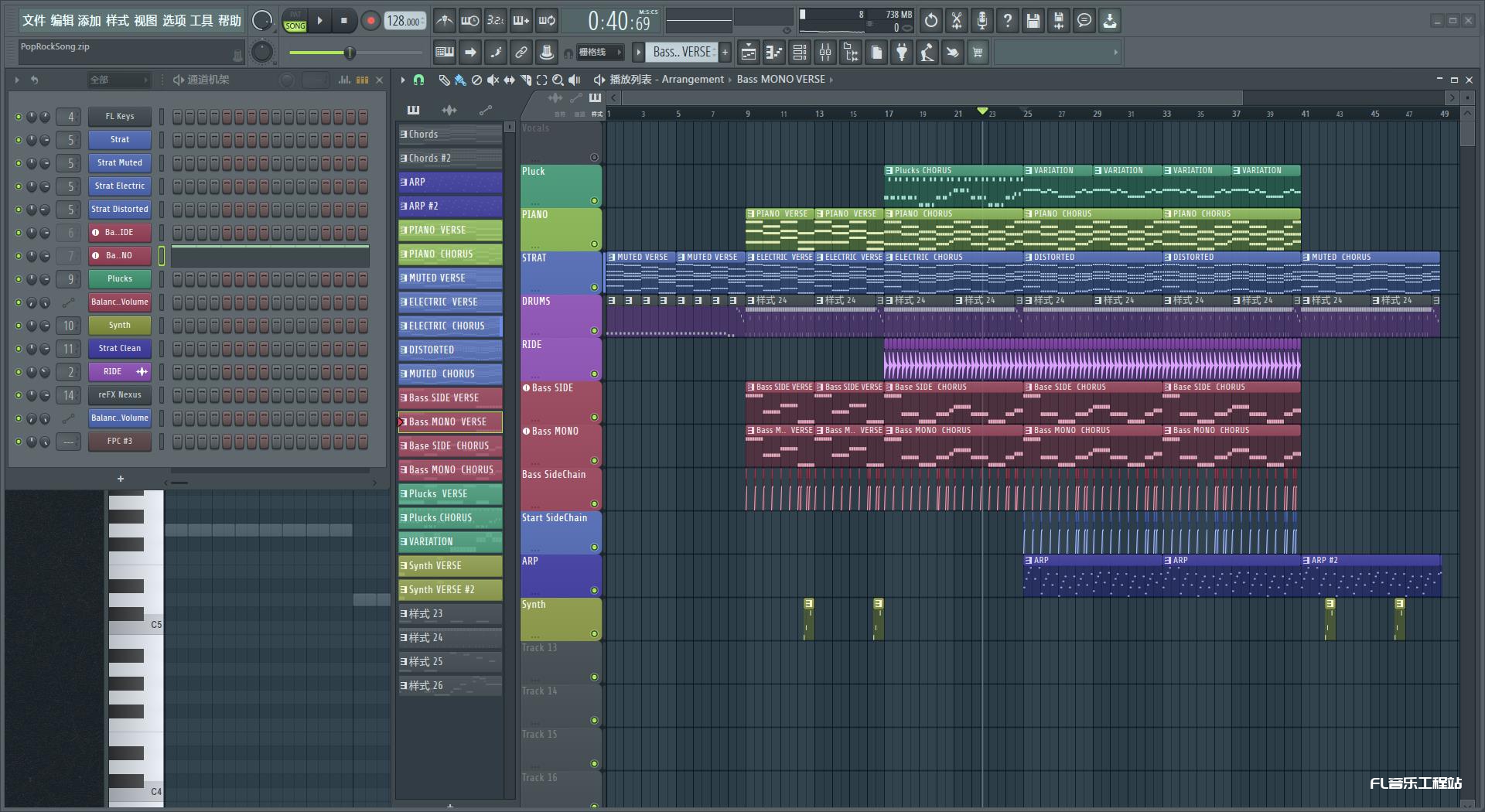Open the piano roll from toolbar
Screen dimensions: 1485x812
[x=774, y=53]
